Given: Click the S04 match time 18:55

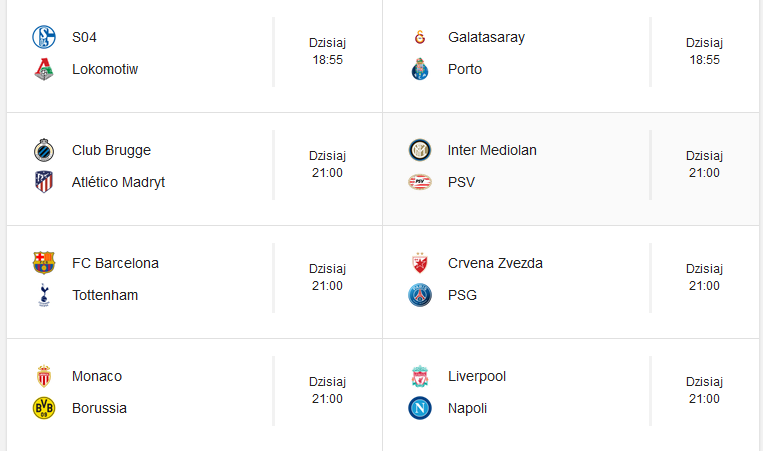Looking at the screenshot, I should [327, 60].
